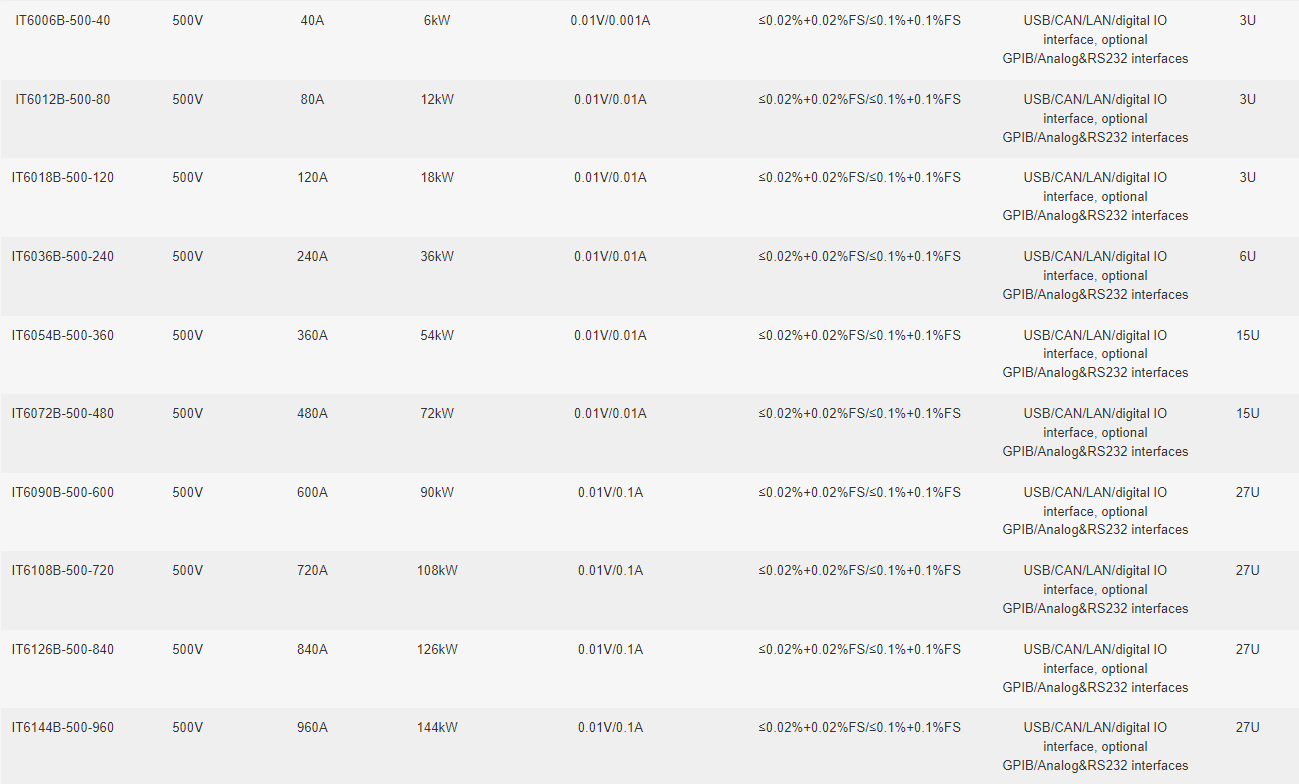Image resolution: width=1299 pixels, height=784 pixels.
Task: Select the IT6054B-500-360 model name
Action: tap(63, 335)
